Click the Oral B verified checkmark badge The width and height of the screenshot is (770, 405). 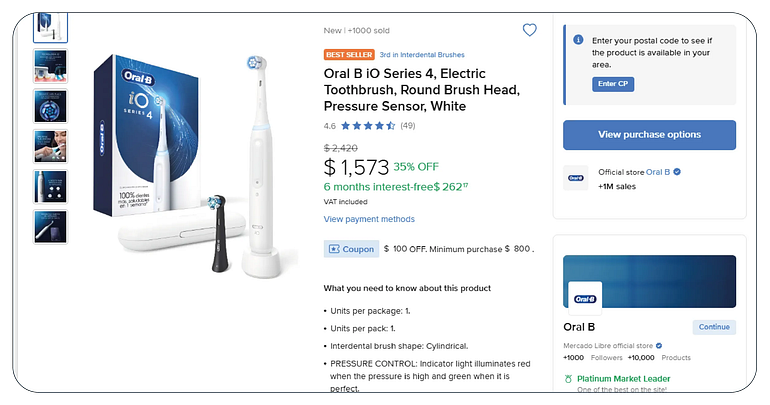[677, 172]
